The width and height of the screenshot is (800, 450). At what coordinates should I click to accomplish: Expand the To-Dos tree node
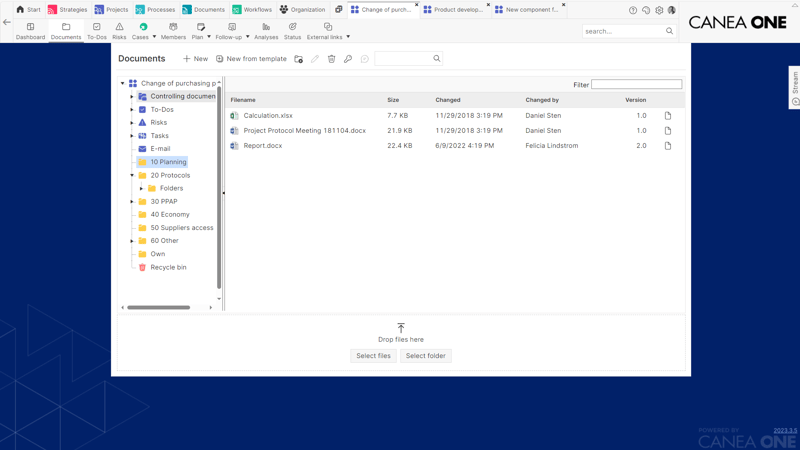[132, 110]
